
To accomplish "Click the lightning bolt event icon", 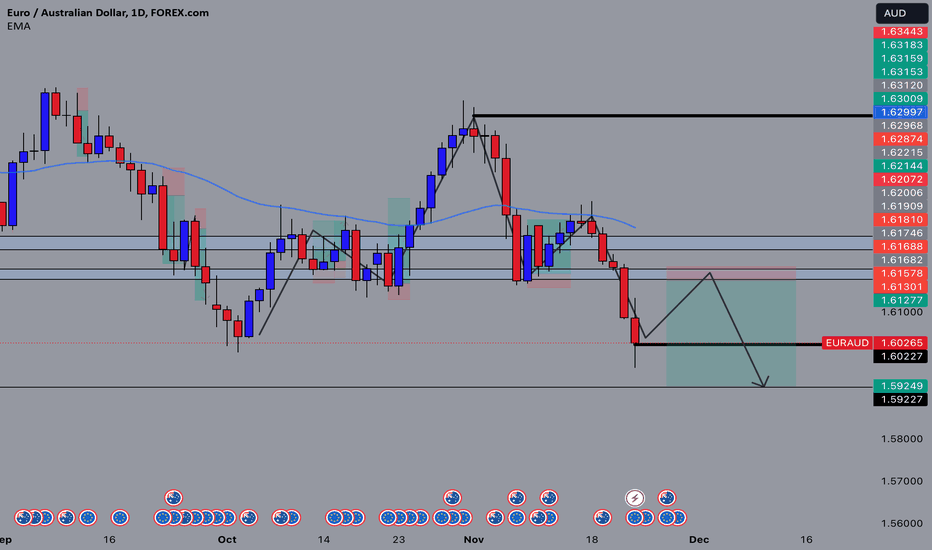I will coord(635,498).
